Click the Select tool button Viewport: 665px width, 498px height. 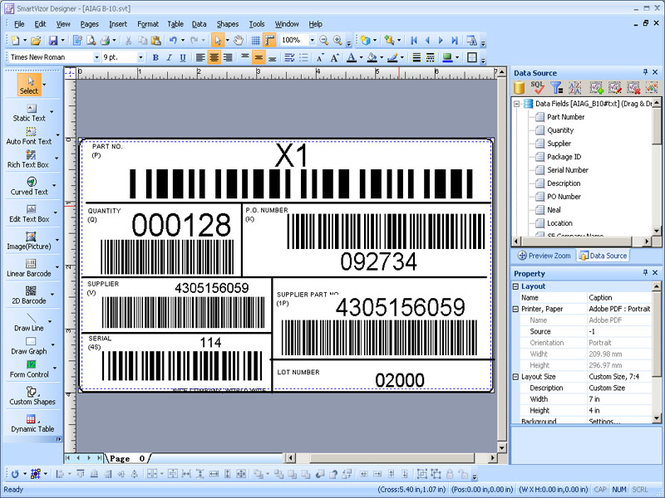29,84
